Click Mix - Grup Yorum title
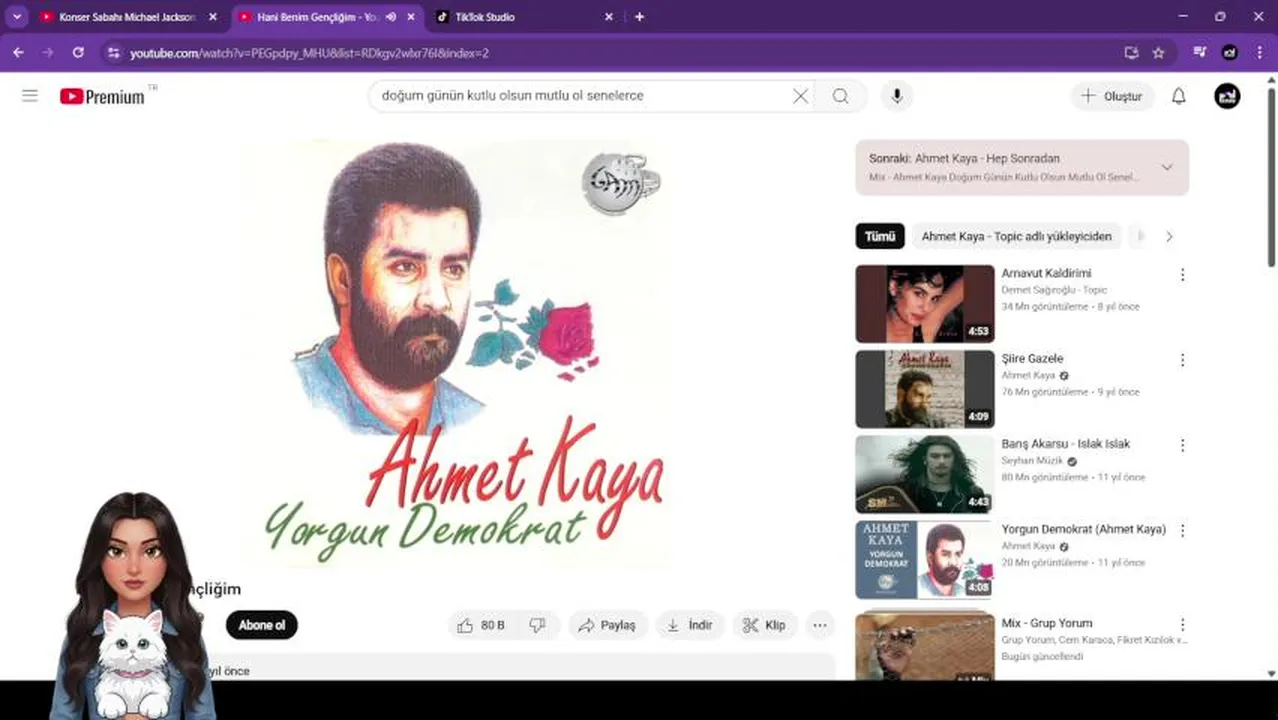 click(1047, 623)
